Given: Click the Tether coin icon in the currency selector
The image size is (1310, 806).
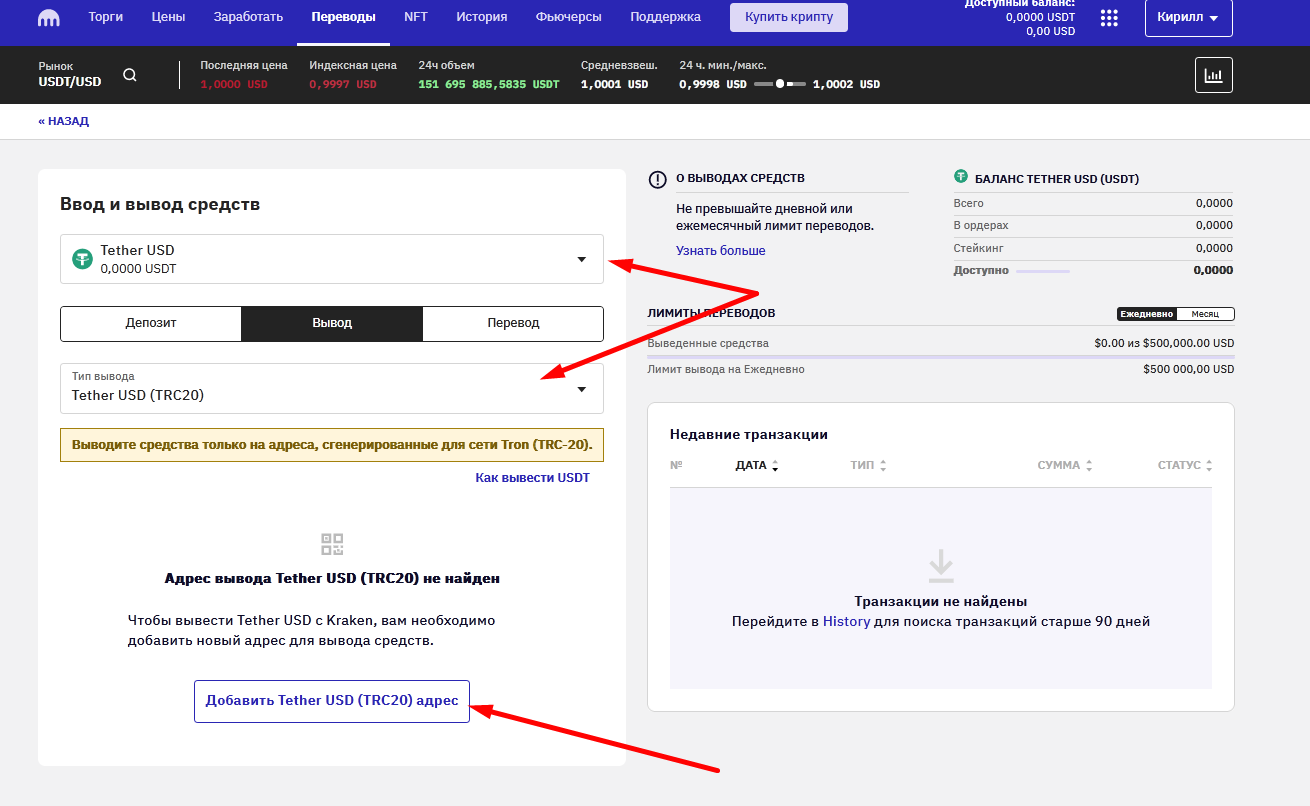Looking at the screenshot, I should tap(82, 259).
